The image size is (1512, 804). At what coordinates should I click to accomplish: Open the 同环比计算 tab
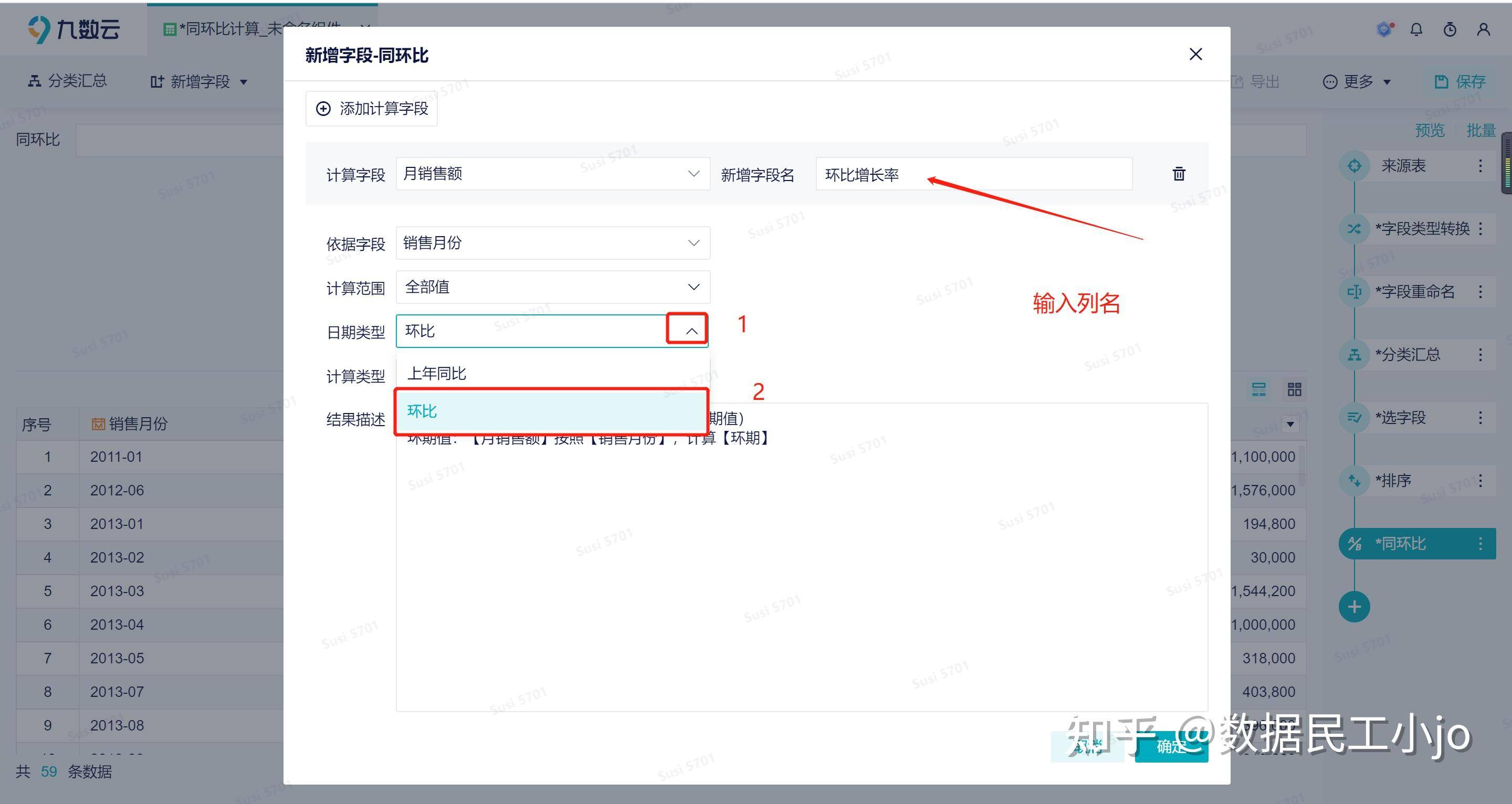[x=262, y=28]
